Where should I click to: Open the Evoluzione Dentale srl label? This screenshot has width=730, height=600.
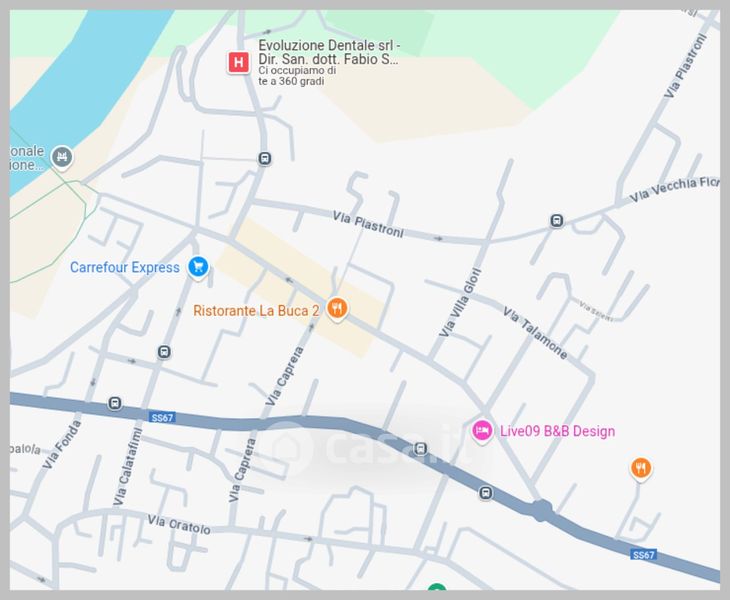(329, 52)
